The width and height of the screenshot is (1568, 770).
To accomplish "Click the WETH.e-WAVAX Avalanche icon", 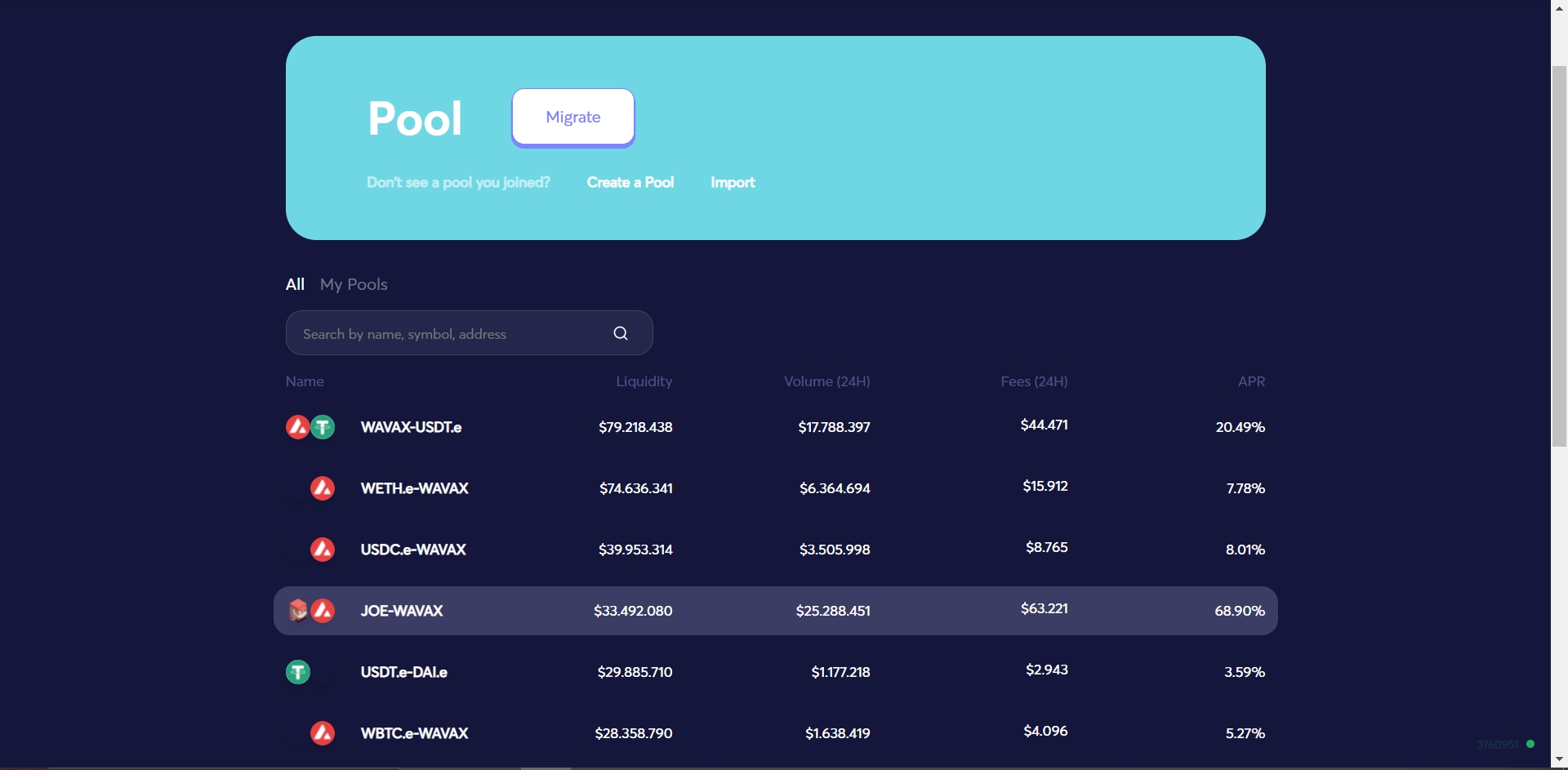I will 323,488.
